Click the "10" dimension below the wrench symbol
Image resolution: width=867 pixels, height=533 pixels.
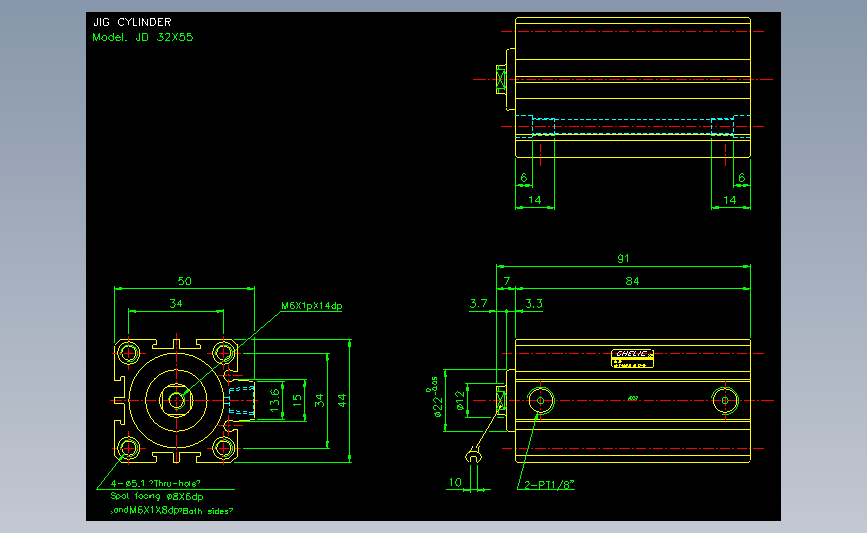tap(455, 483)
